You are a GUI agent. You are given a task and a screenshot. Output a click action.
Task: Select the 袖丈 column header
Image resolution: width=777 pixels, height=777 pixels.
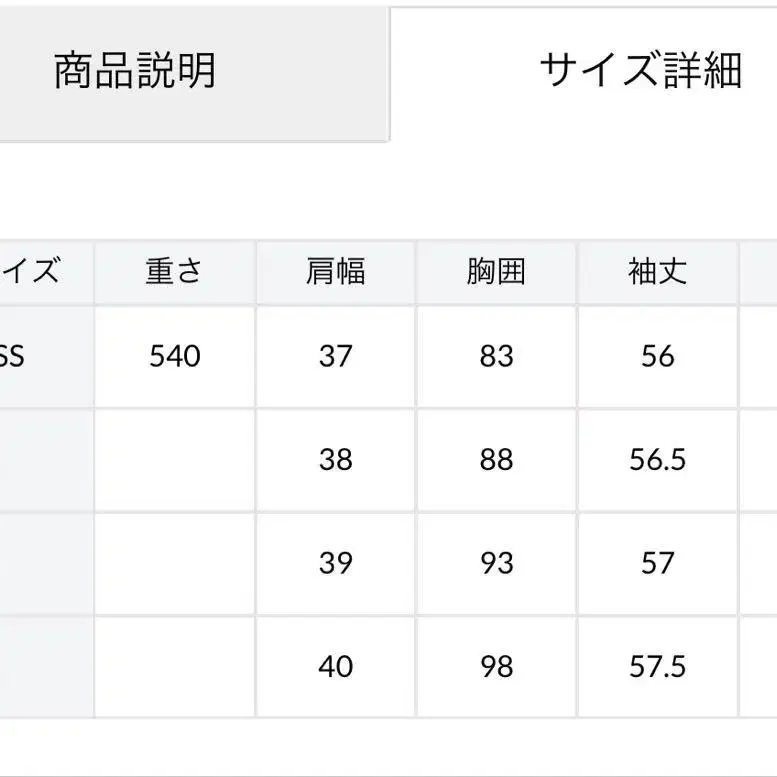tap(657, 272)
